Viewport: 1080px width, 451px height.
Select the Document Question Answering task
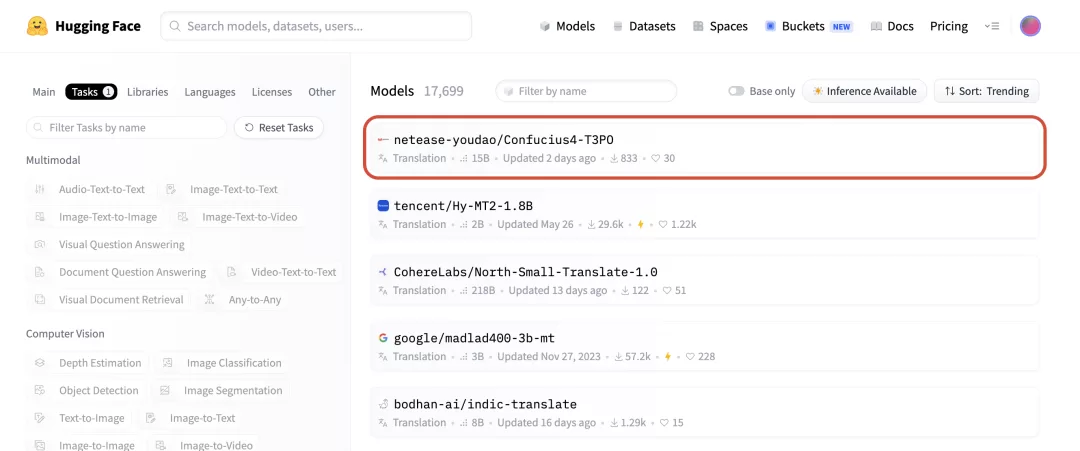[x=120, y=272]
